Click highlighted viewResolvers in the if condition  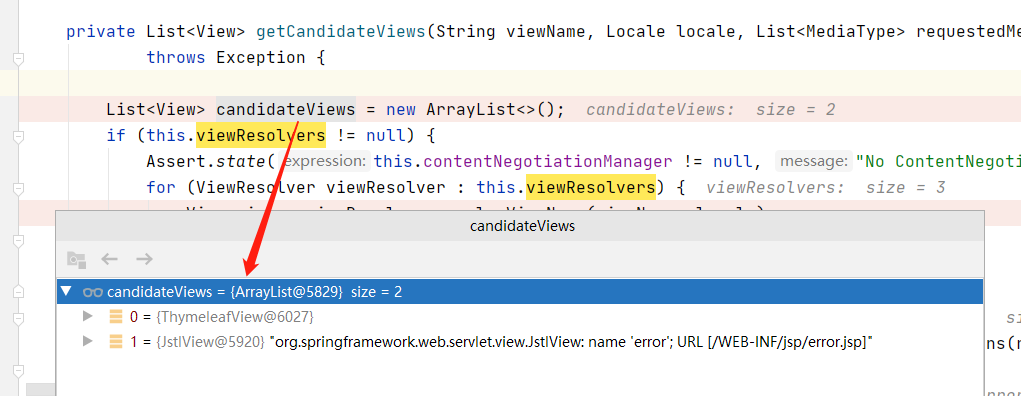(260, 135)
